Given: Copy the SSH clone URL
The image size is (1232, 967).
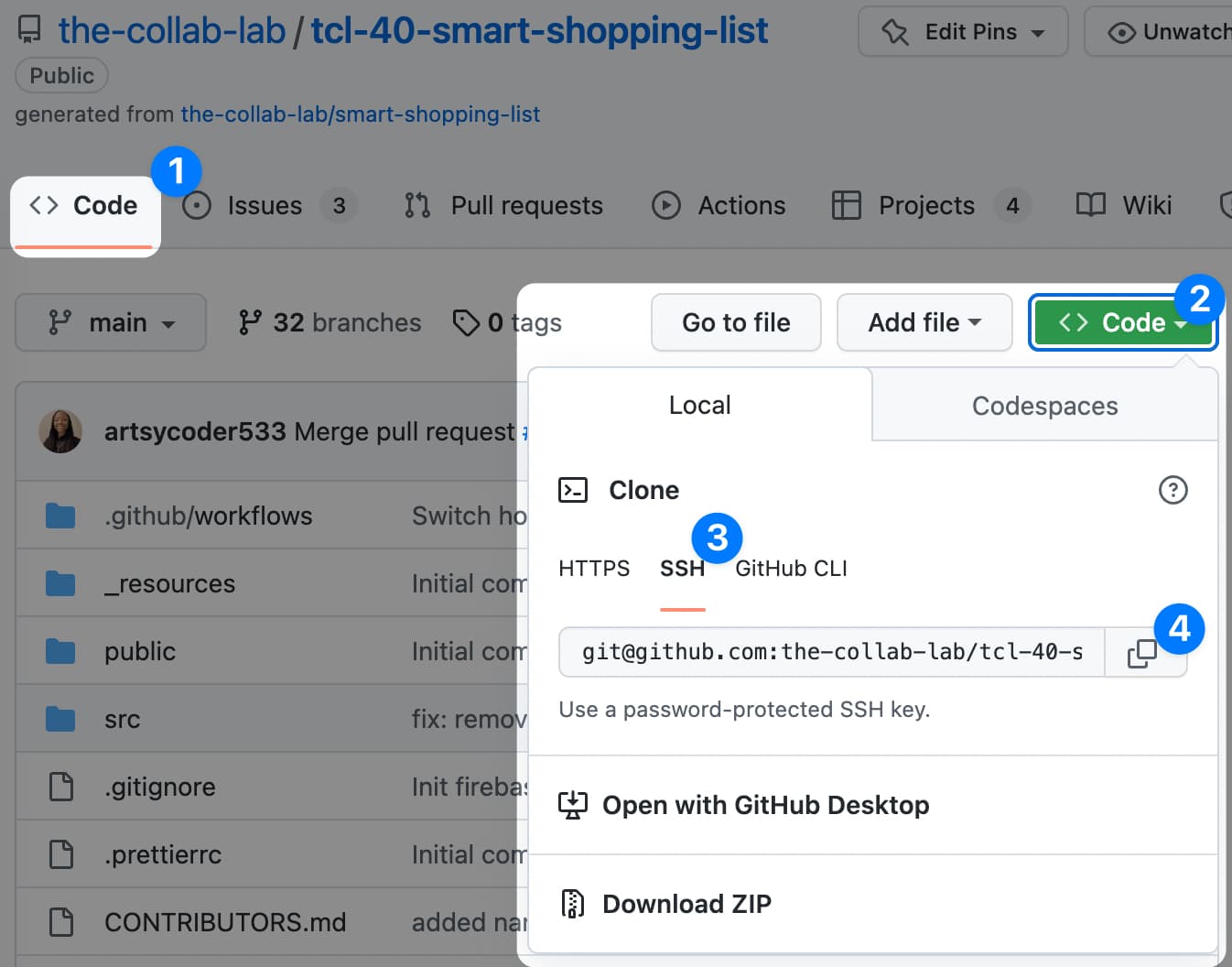Looking at the screenshot, I should pyautogui.click(x=1144, y=652).
